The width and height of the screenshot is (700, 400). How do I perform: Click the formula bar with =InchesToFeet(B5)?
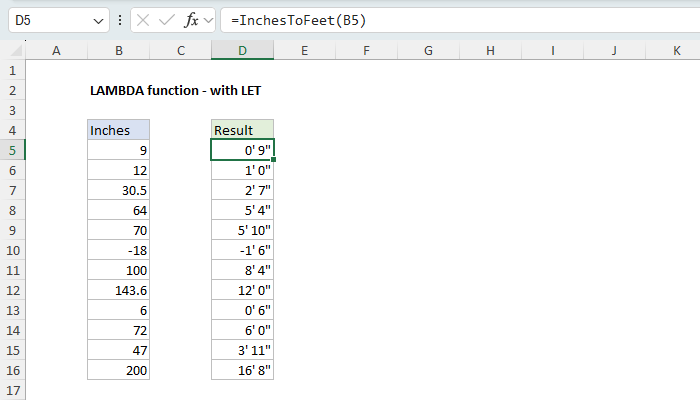click(x=460, y=20)
